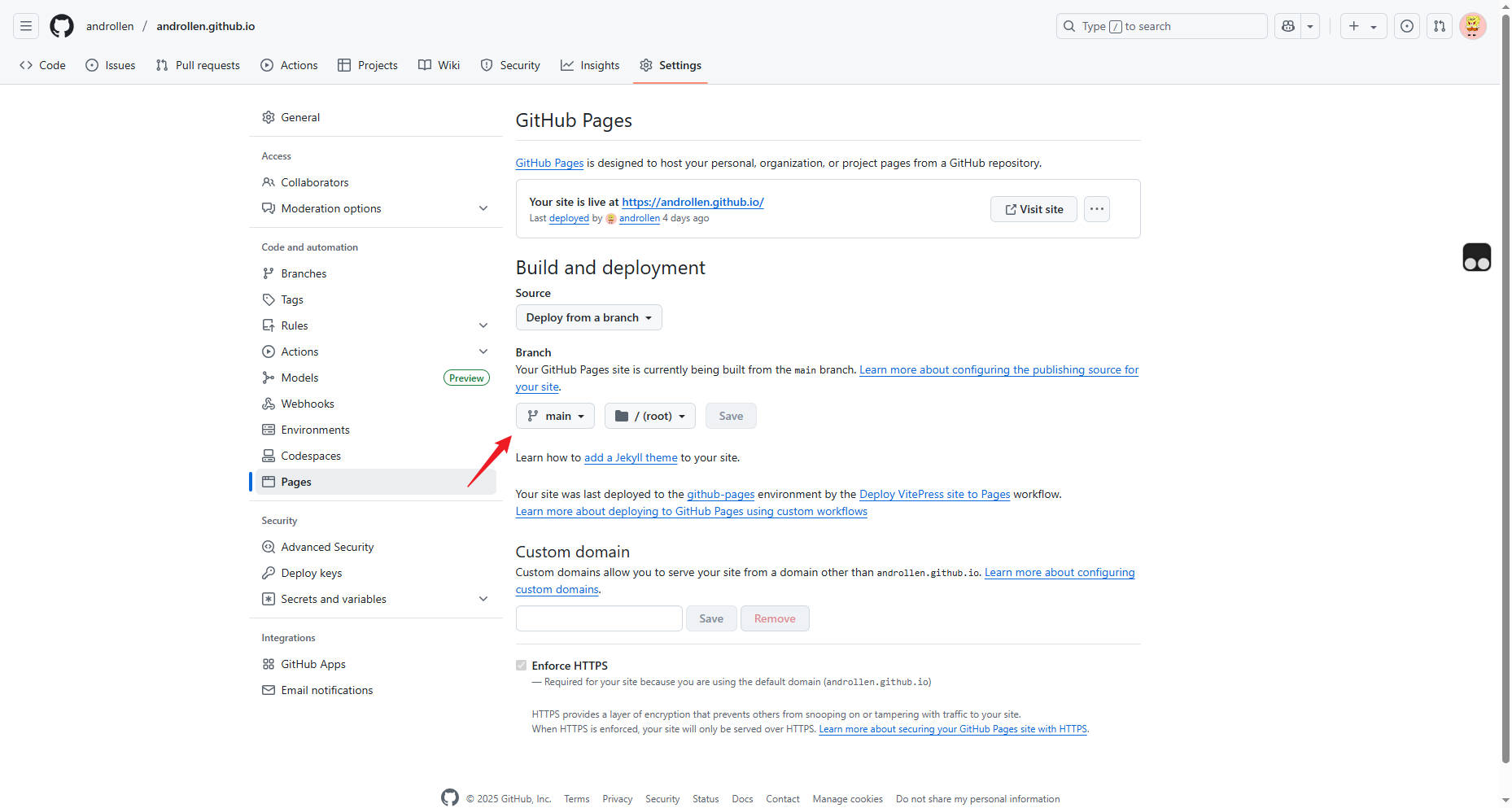This screenshot has height=808, width=1512.
Task: Switch to the Code tab
Action: (x=42, y=65)
